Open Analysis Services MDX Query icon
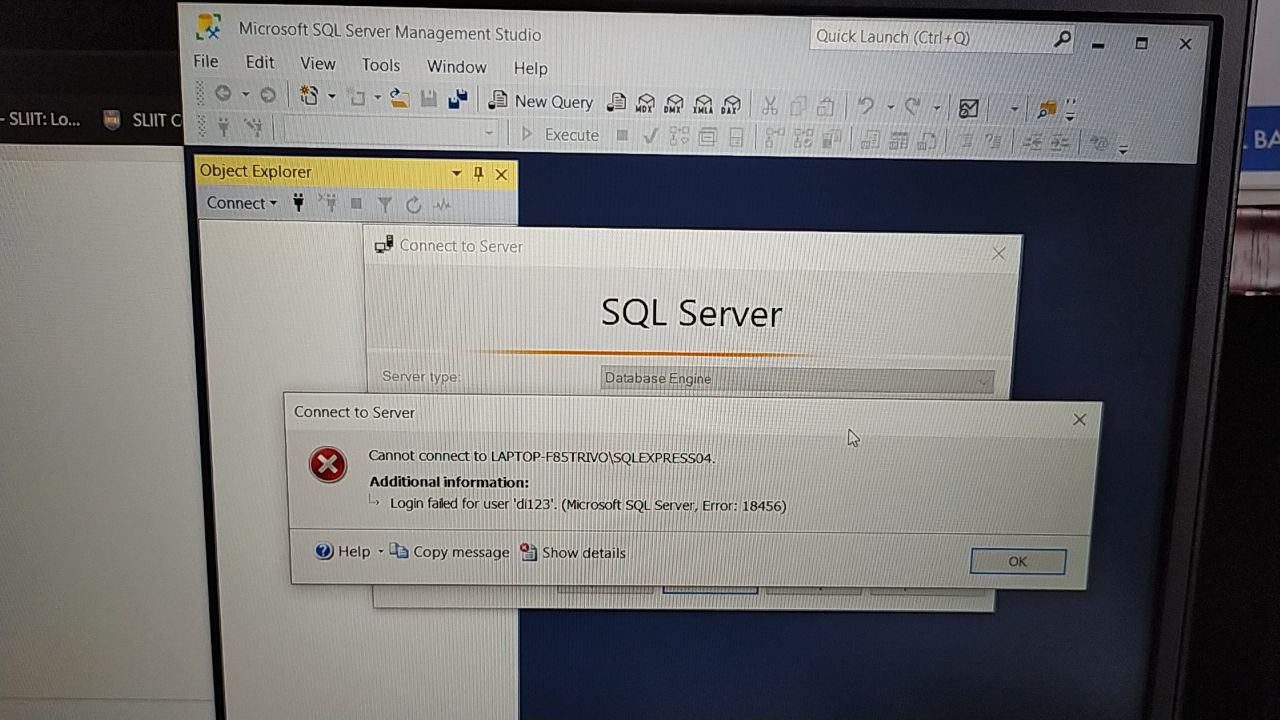 [x=645, y=103]
